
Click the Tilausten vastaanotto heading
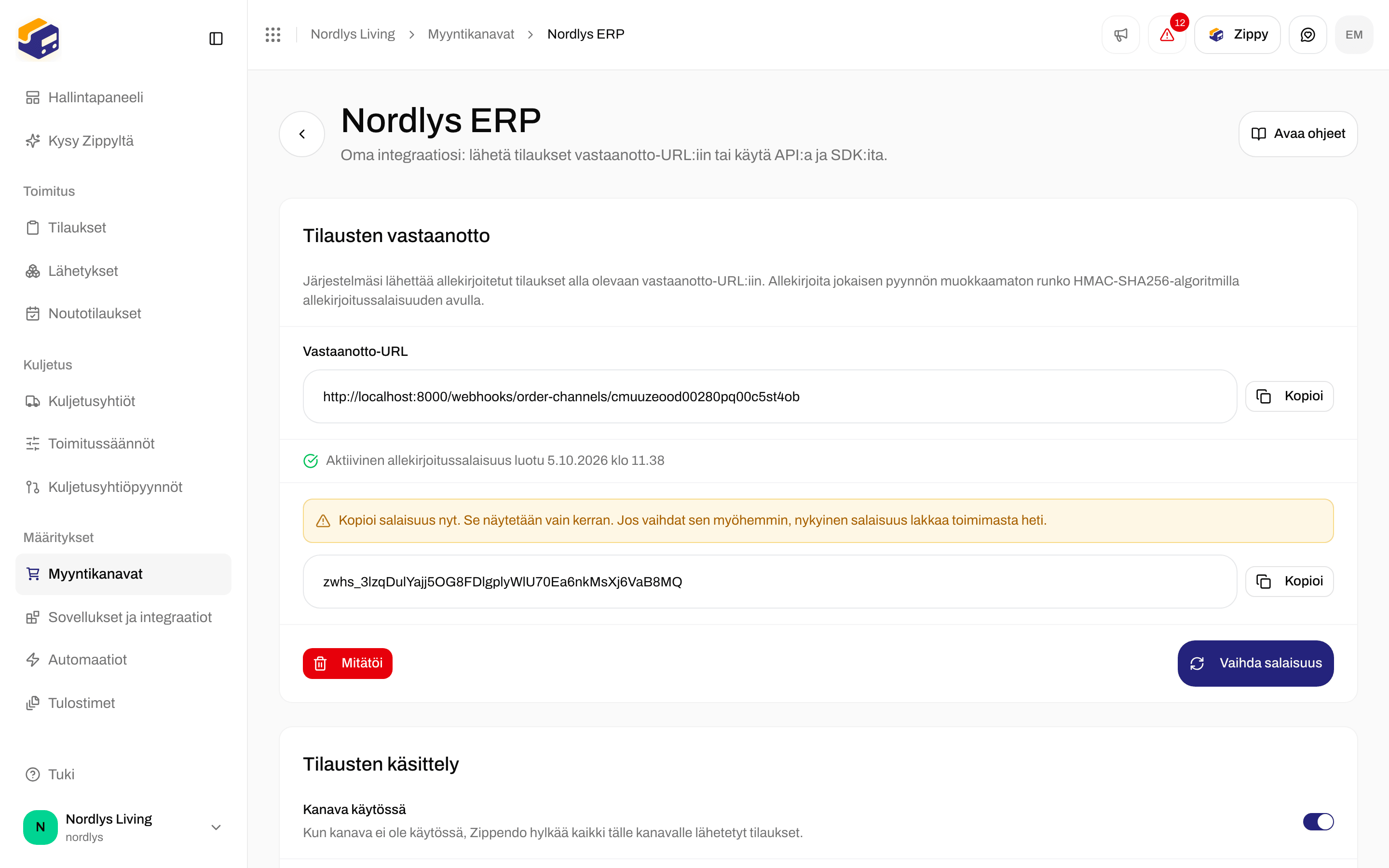(396, 236)
